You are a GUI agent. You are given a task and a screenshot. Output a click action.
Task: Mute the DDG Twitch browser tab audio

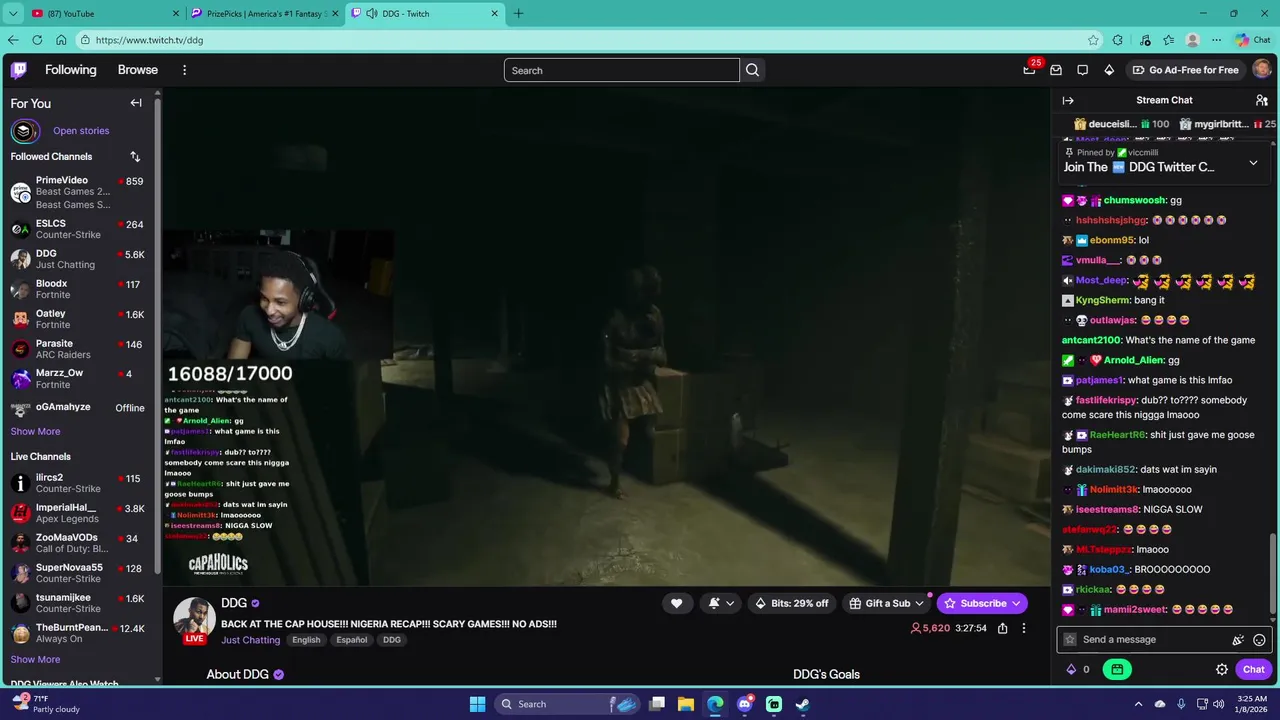pos(372,13)
